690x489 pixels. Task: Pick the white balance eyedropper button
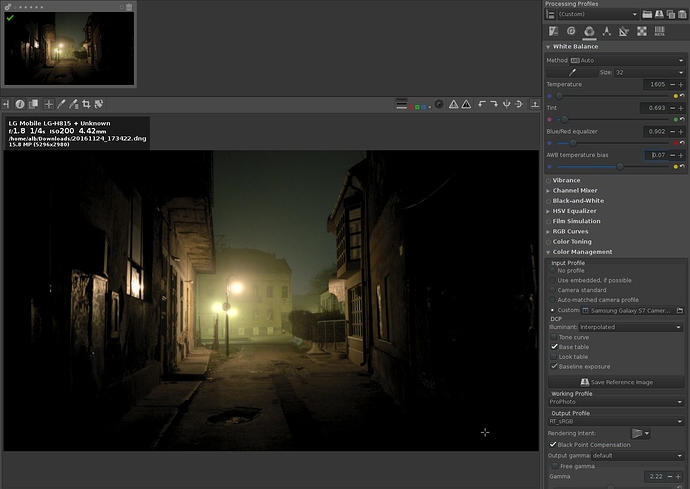click(x=573, y=72)
